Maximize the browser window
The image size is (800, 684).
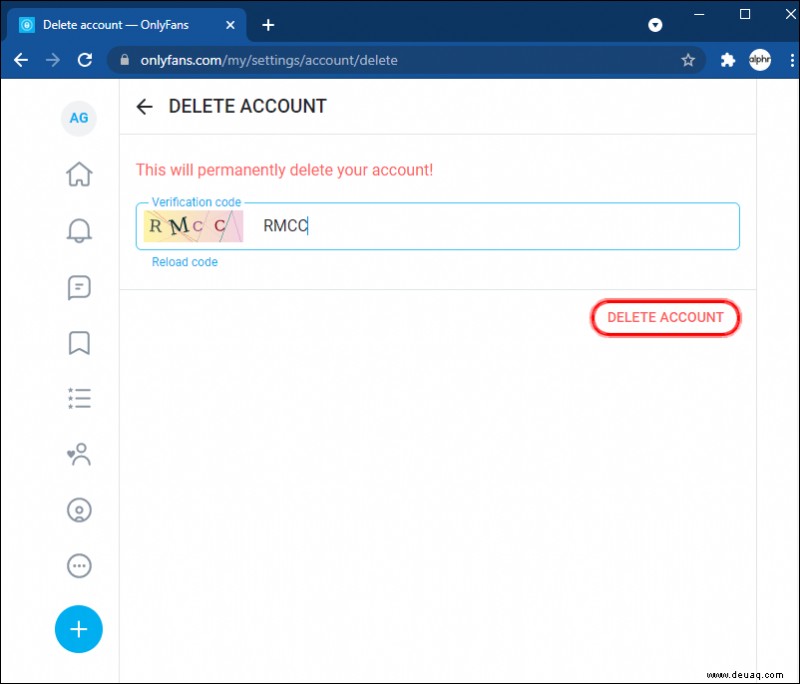(745, 14)
